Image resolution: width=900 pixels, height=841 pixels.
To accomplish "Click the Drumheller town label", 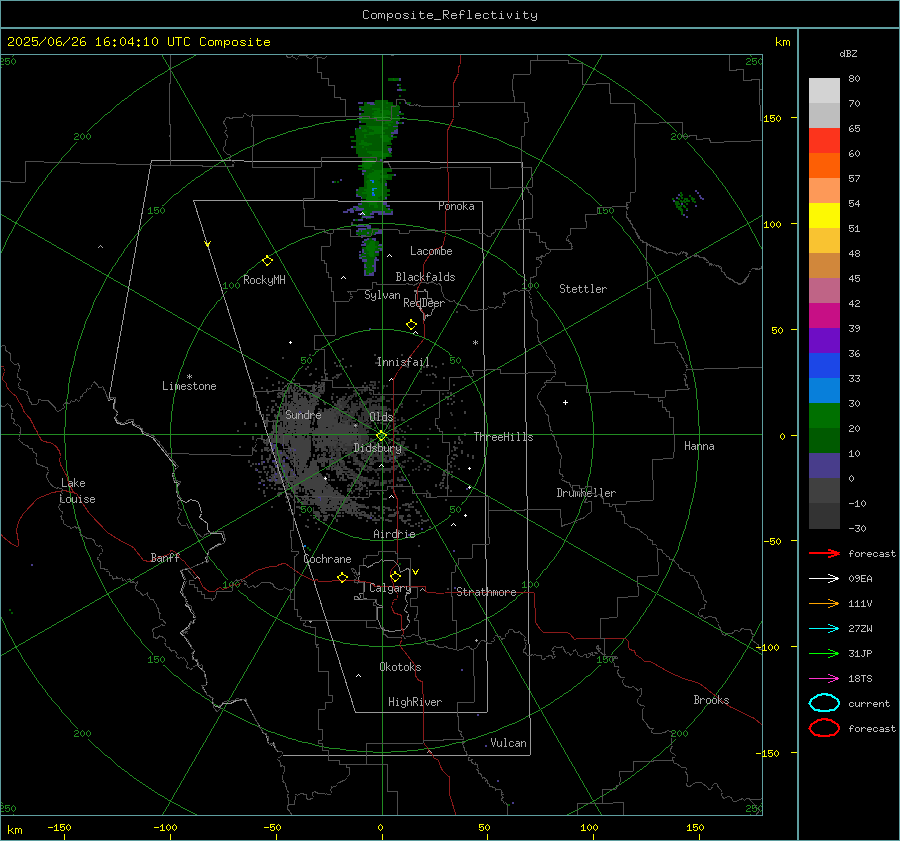I will (586, 493).
